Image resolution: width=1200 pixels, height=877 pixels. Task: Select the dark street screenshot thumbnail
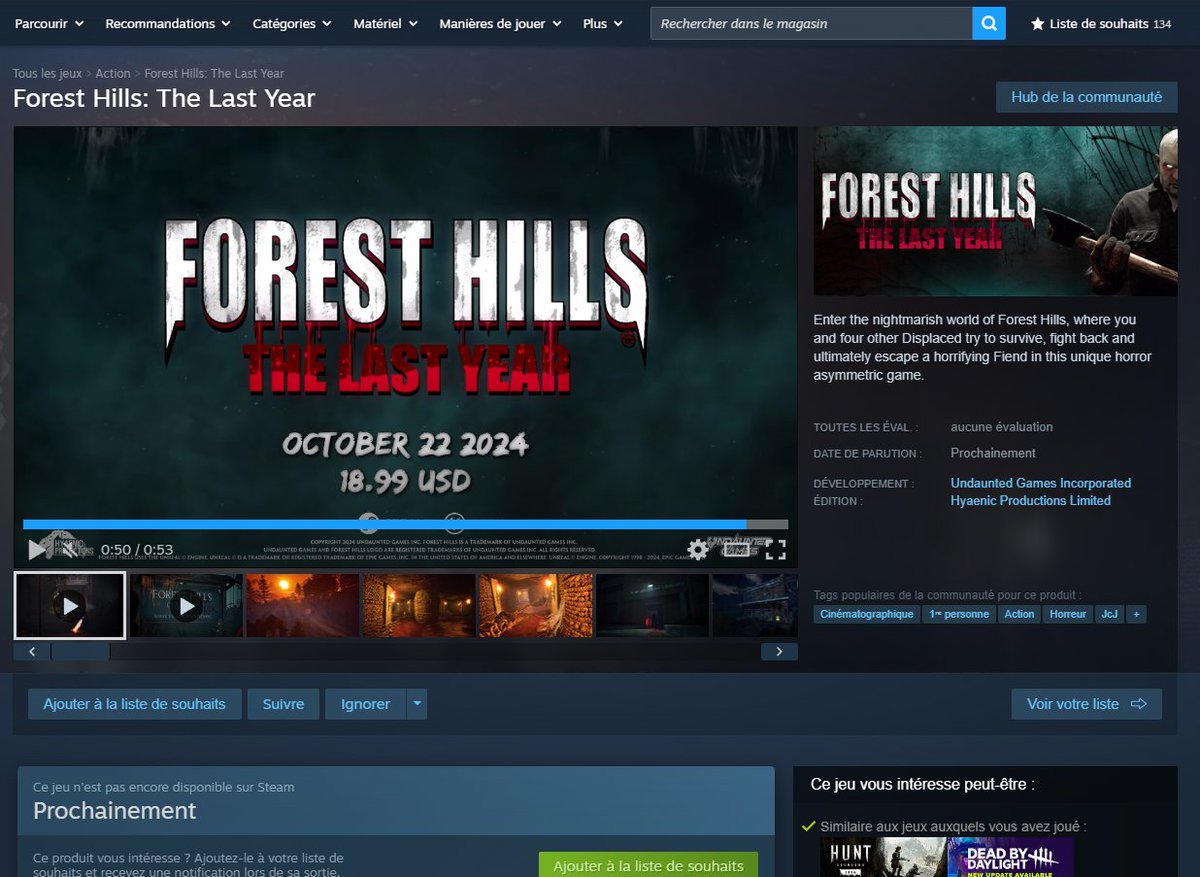click(x=652, y=605)
